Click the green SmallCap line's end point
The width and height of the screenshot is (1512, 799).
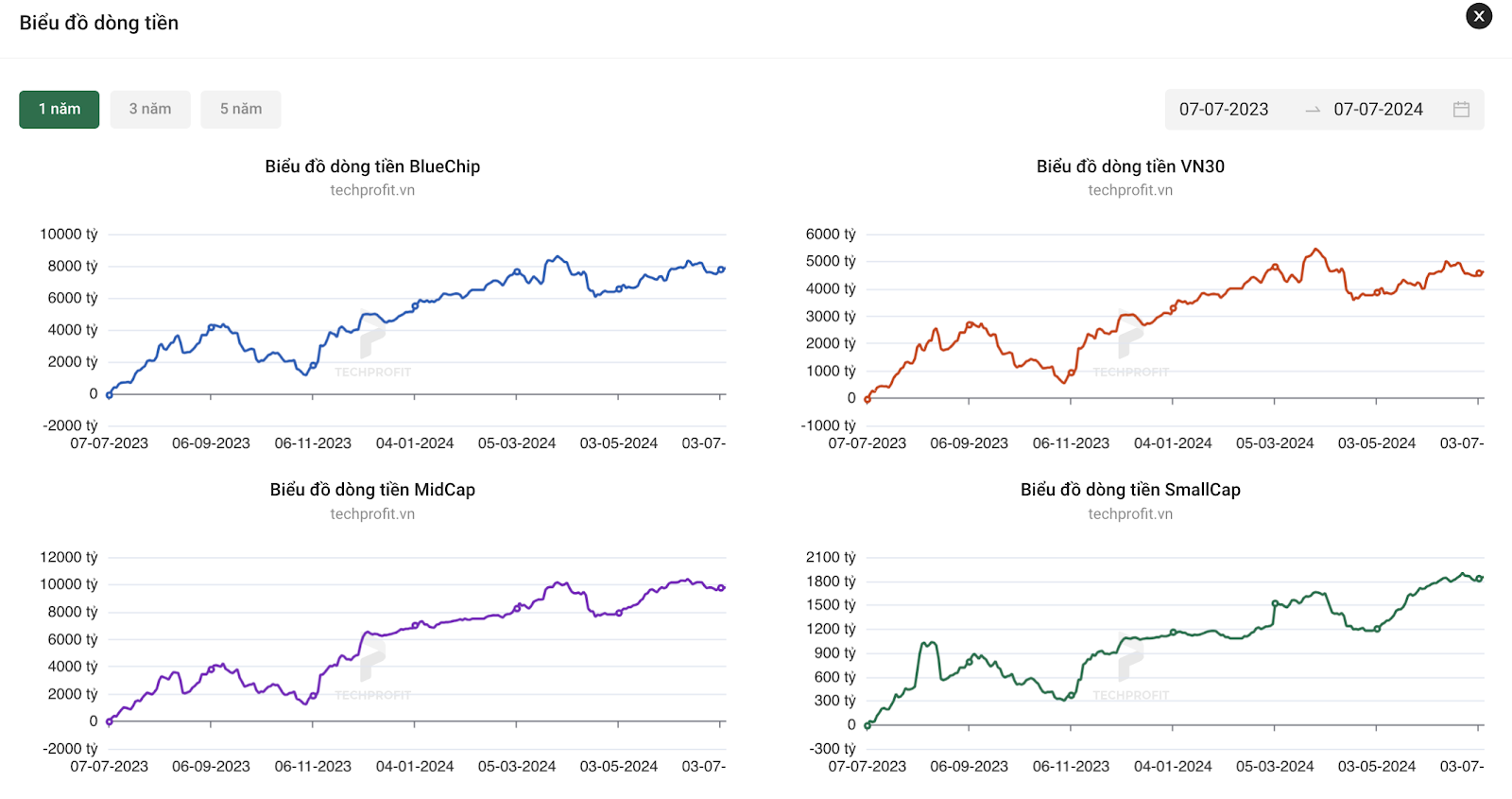tap(1480, 579)
